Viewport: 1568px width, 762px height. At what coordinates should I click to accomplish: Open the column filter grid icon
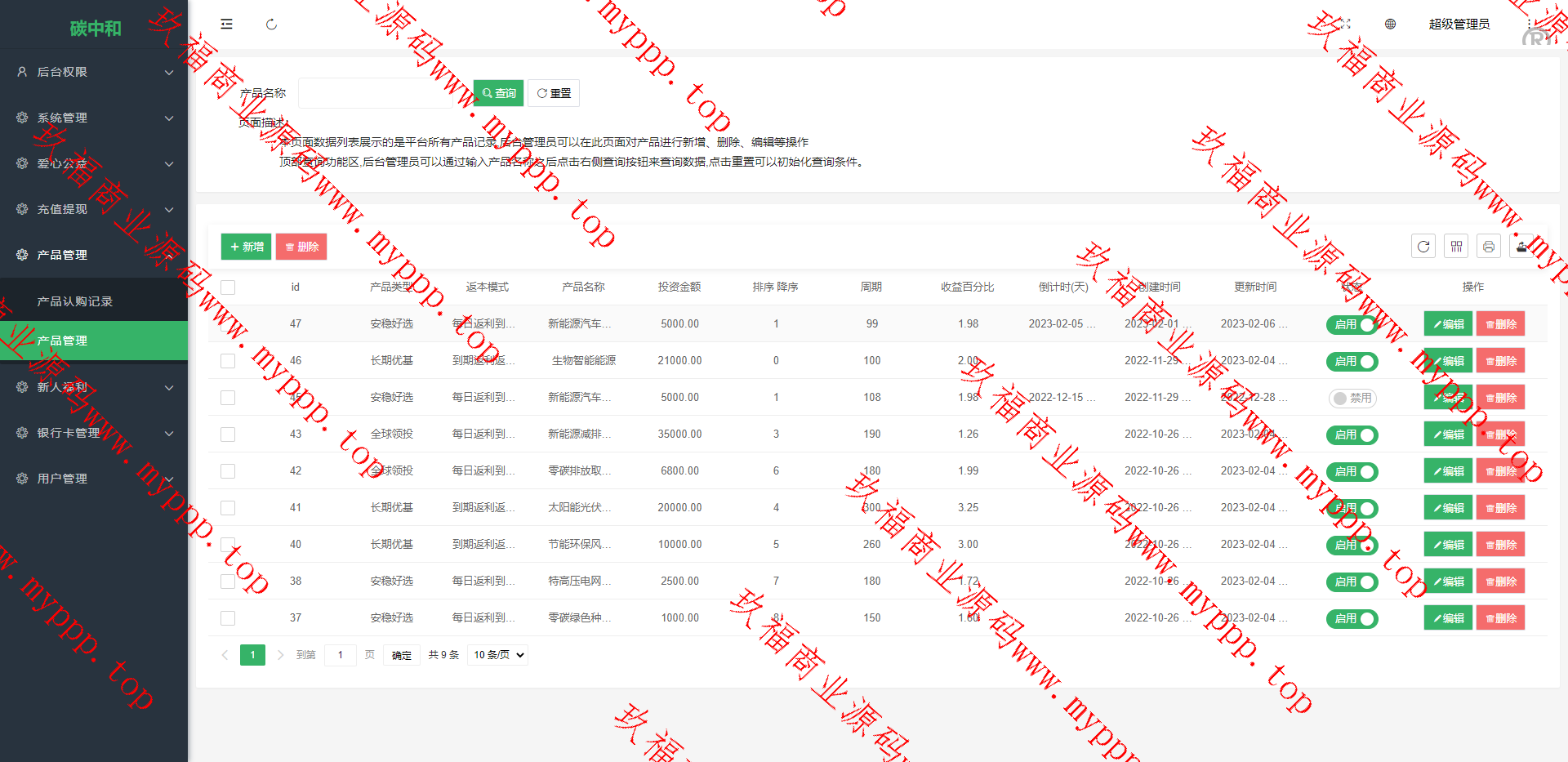click(x=1456, y=247)
